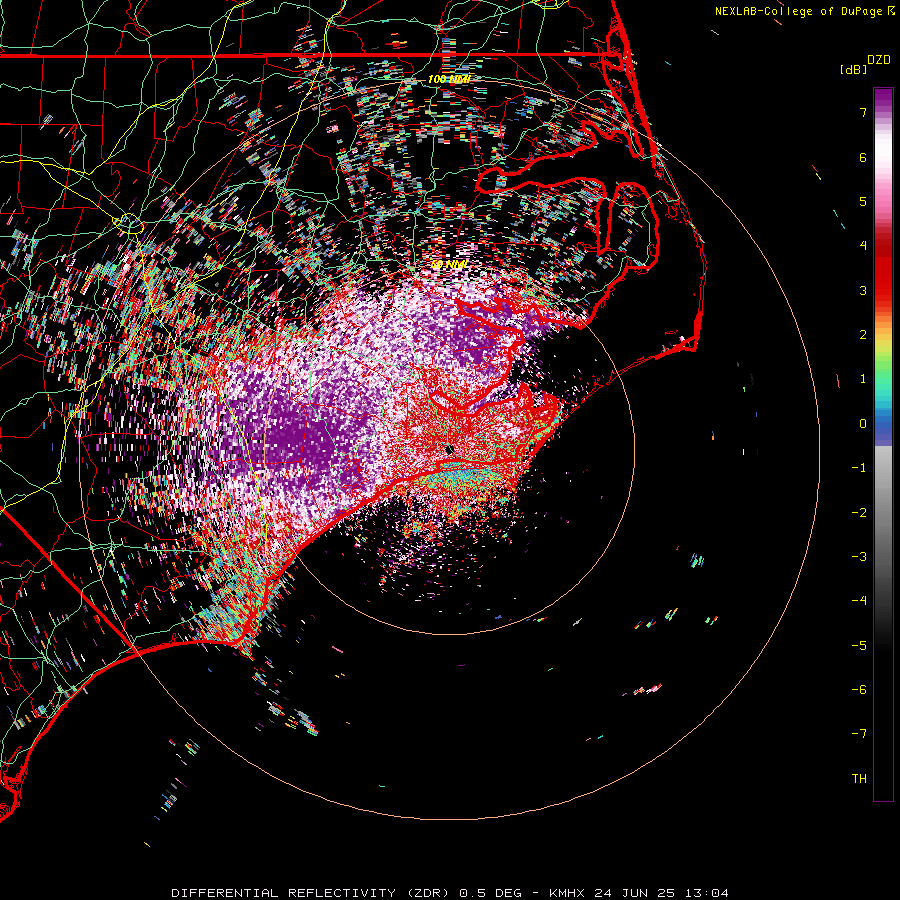Click the 0 value on color scale

pyautogui.click(x=863, y=424)
